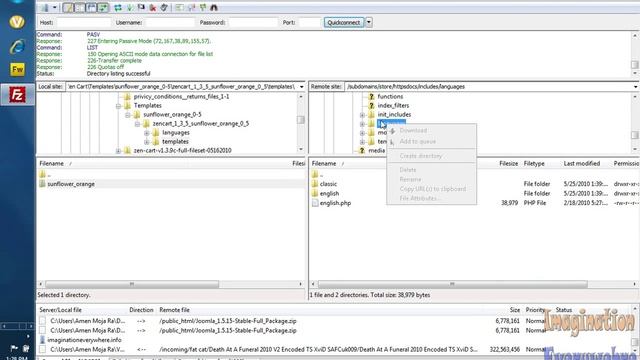Cancel the current operation icon
This screenshot has height=360, width=640.
pyautogui.click(x=141, y=7)
